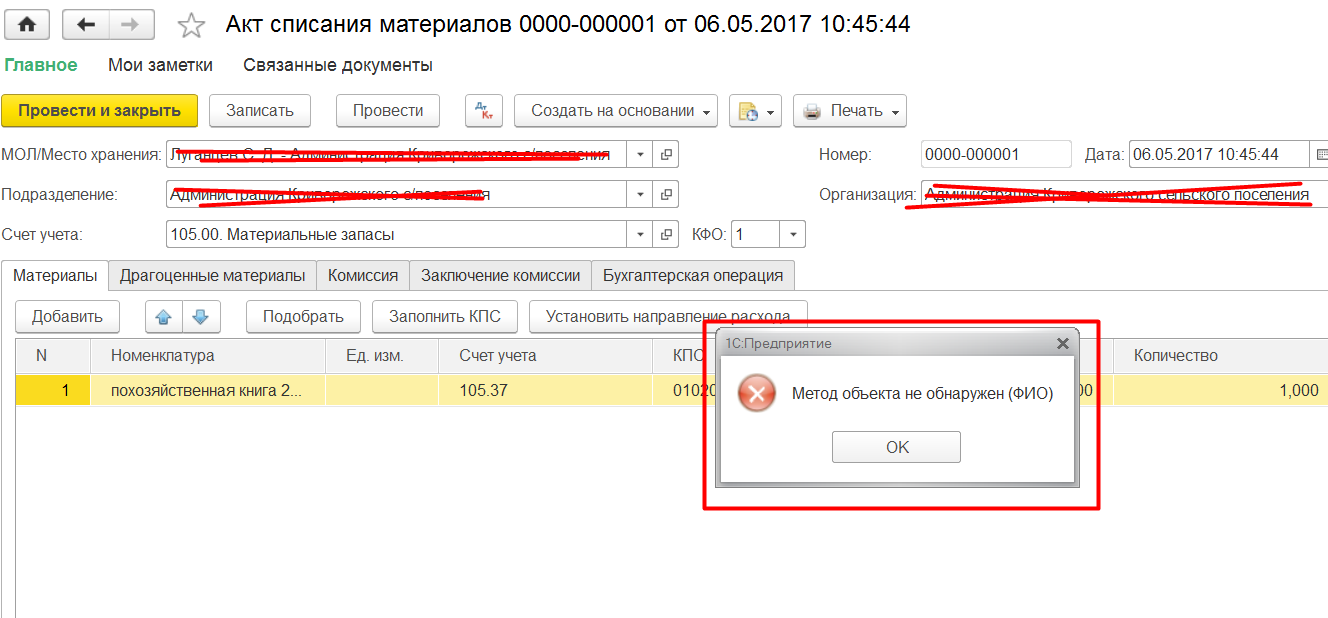Click the reports icon button dropdown
The height and width of the screenshot is (618, 1328).
754,111
